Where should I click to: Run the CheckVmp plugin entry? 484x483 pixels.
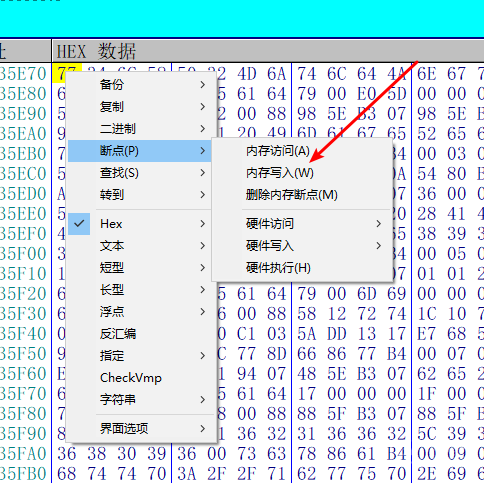[x=139, y=378]
